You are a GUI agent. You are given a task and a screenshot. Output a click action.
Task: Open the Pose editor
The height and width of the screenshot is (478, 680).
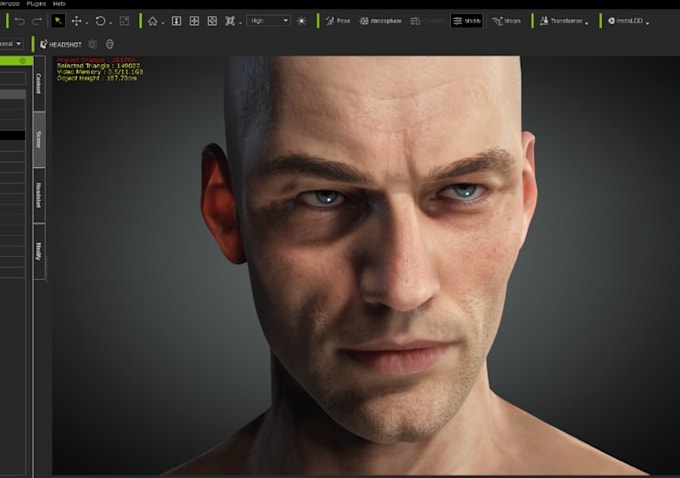338,21
